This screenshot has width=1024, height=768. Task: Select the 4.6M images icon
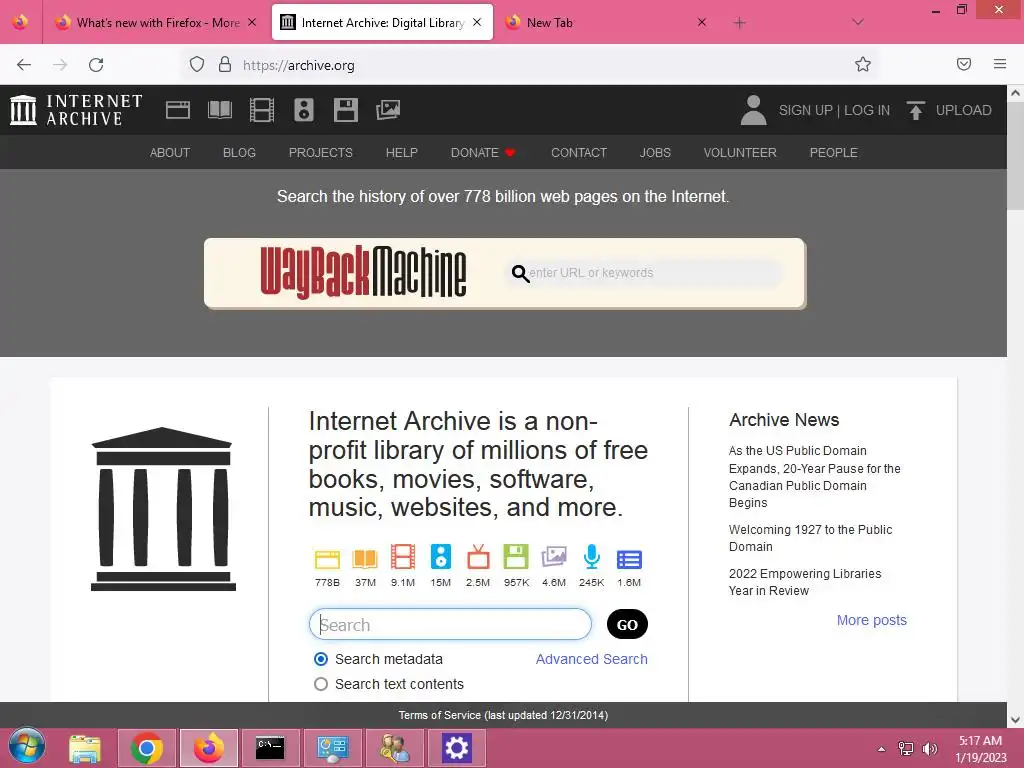(554, 557)
